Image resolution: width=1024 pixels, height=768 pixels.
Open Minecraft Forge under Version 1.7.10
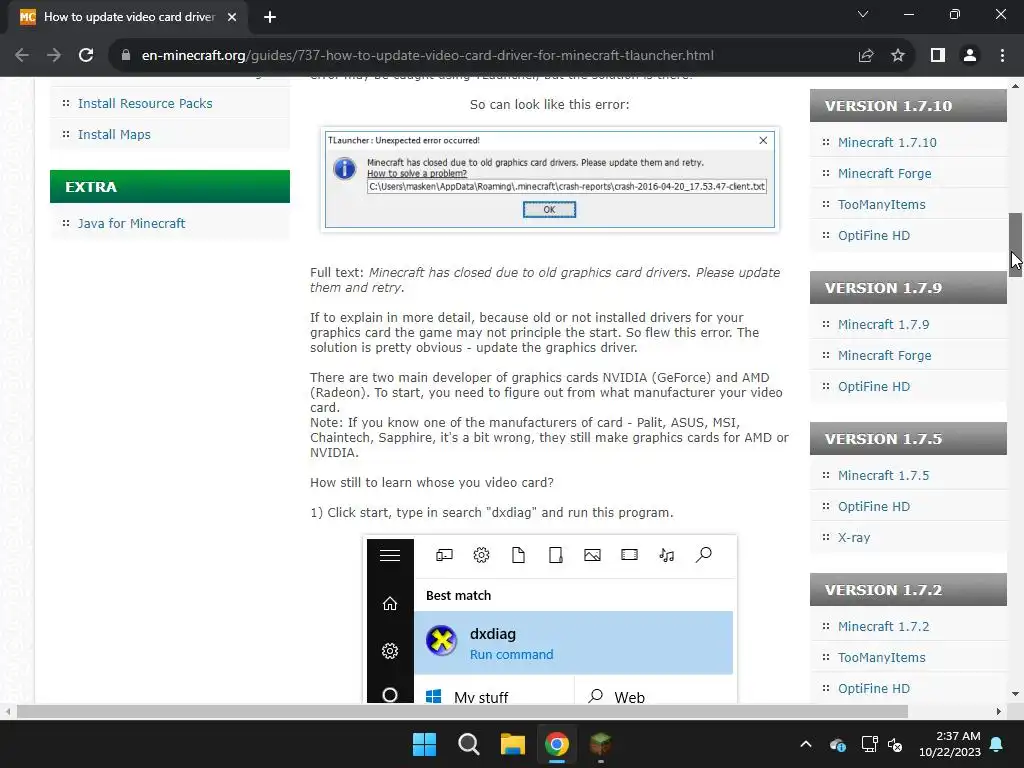coord(884,174)
